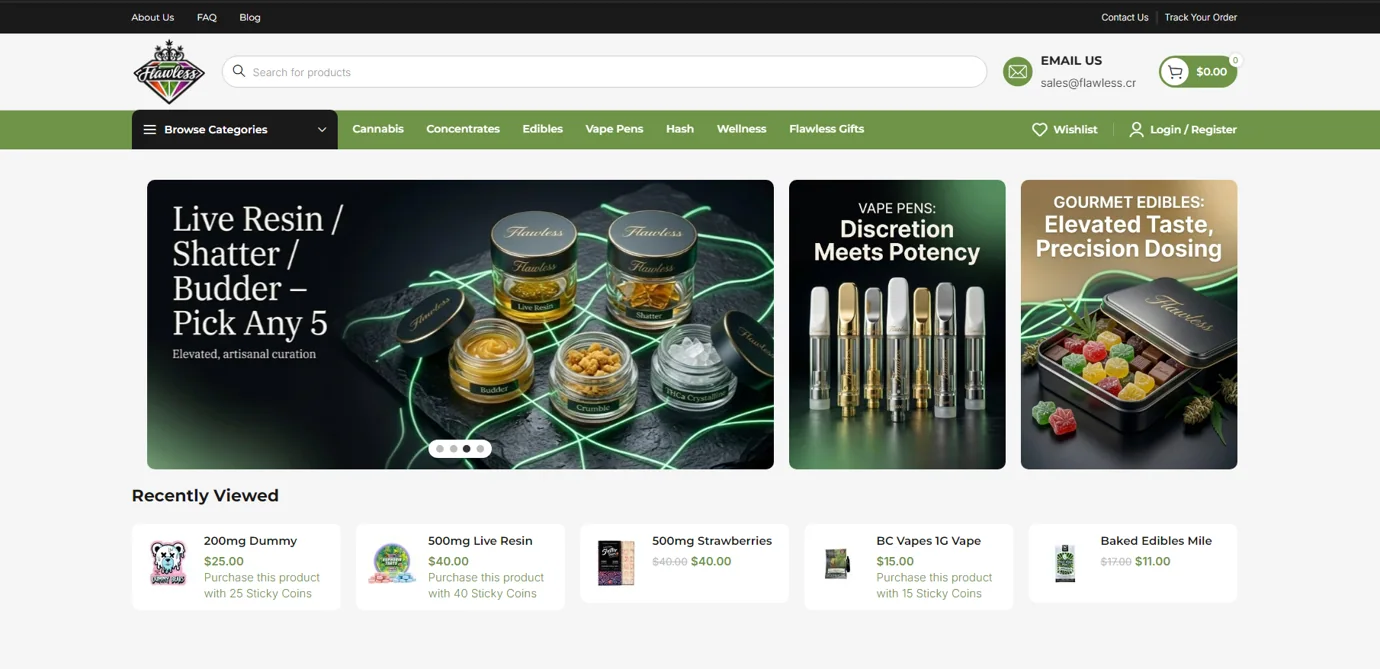Select the fourth carousel slide dot
1380x669 pixels.
(480, 449)
